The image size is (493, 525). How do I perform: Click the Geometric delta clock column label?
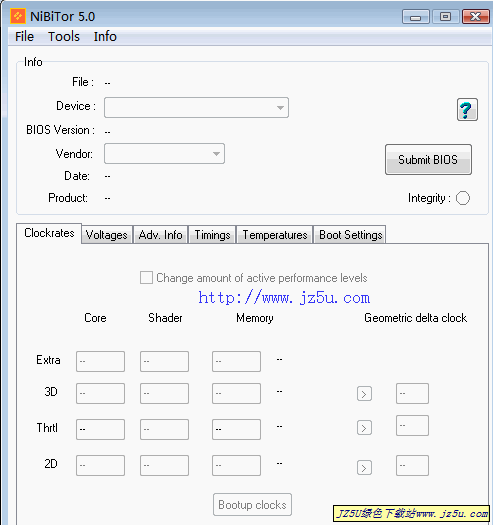[x=415, y=318]
